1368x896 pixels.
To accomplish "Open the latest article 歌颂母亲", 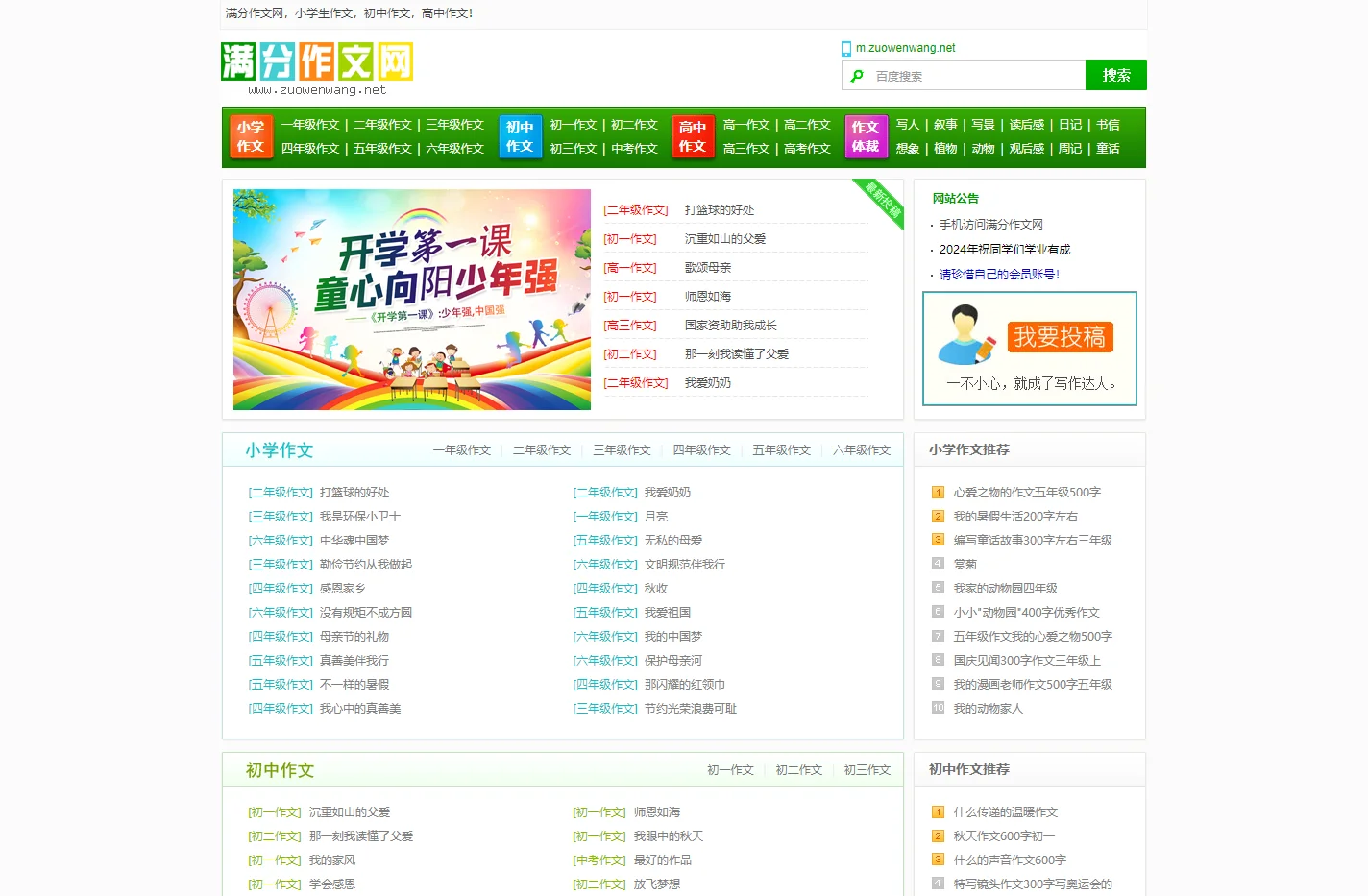I will point(708,268).
